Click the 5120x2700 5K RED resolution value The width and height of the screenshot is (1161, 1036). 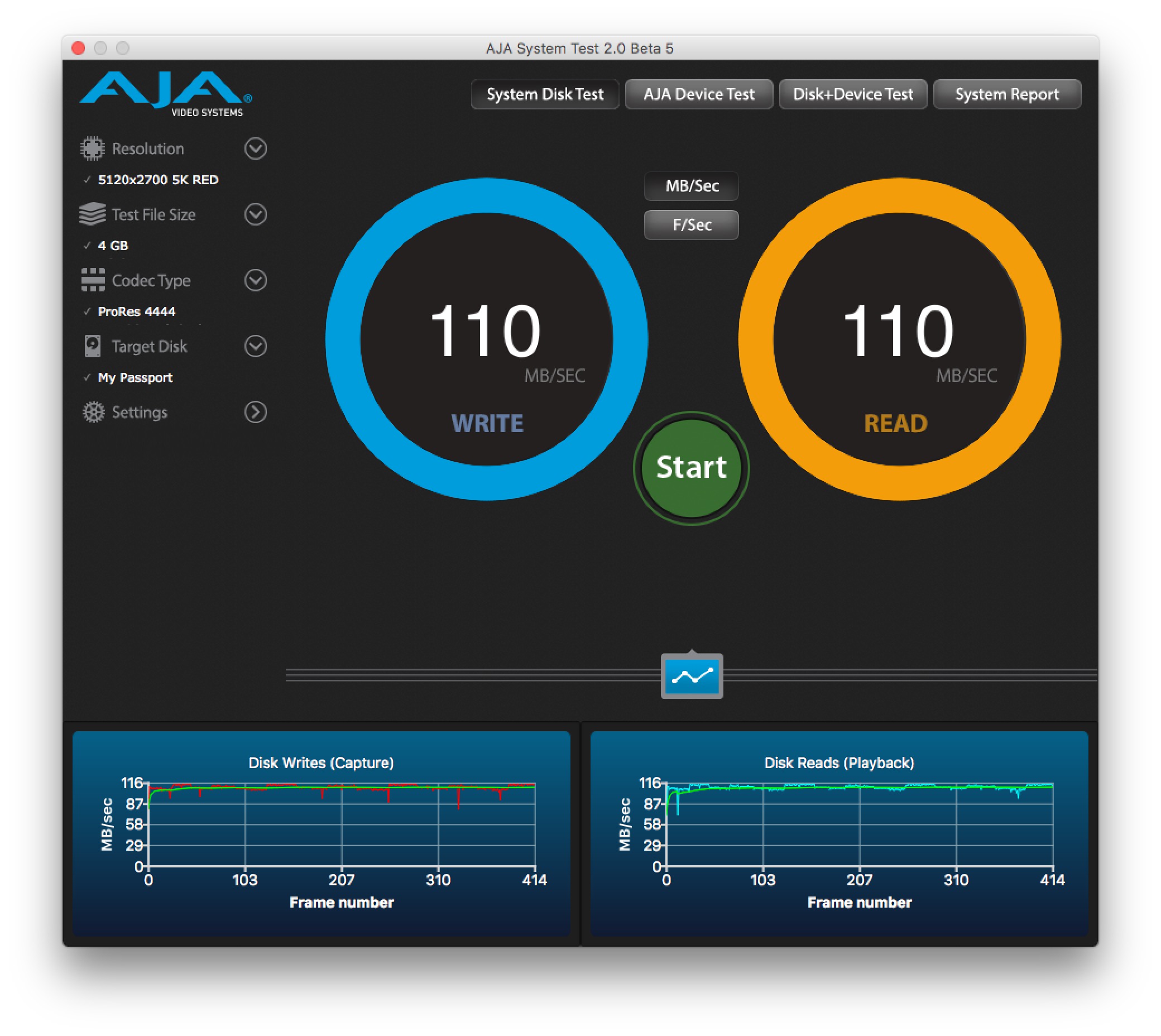(x=158, y=180)
